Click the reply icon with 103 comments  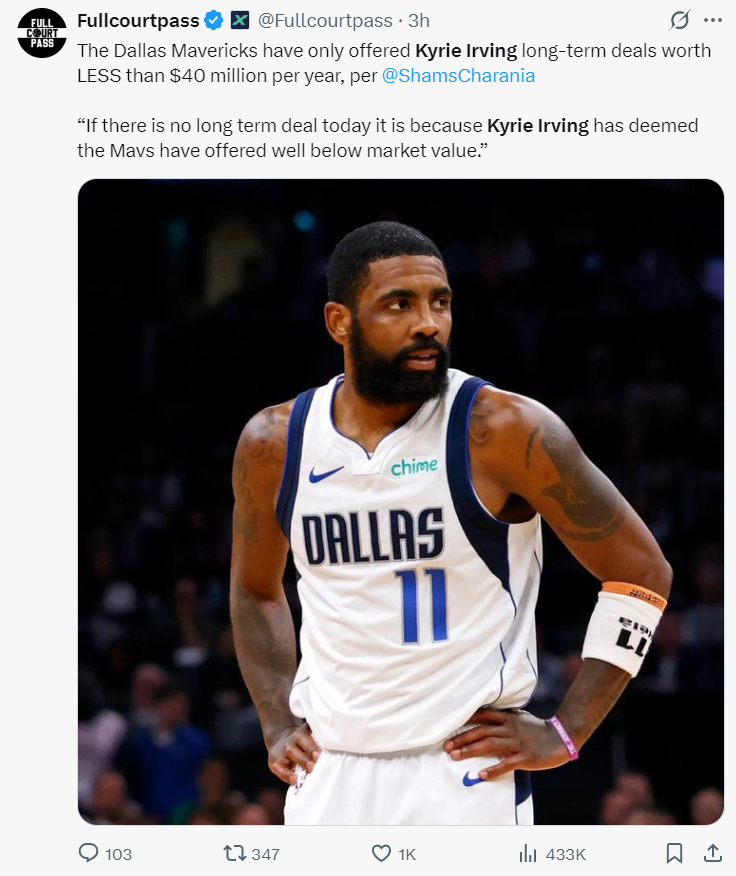click(88, 853)
